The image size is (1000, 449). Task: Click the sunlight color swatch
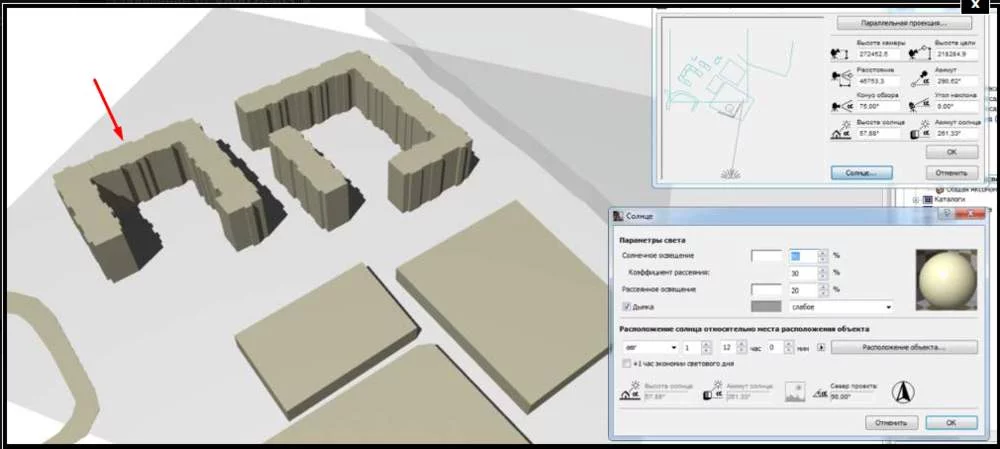coord(766,256)
